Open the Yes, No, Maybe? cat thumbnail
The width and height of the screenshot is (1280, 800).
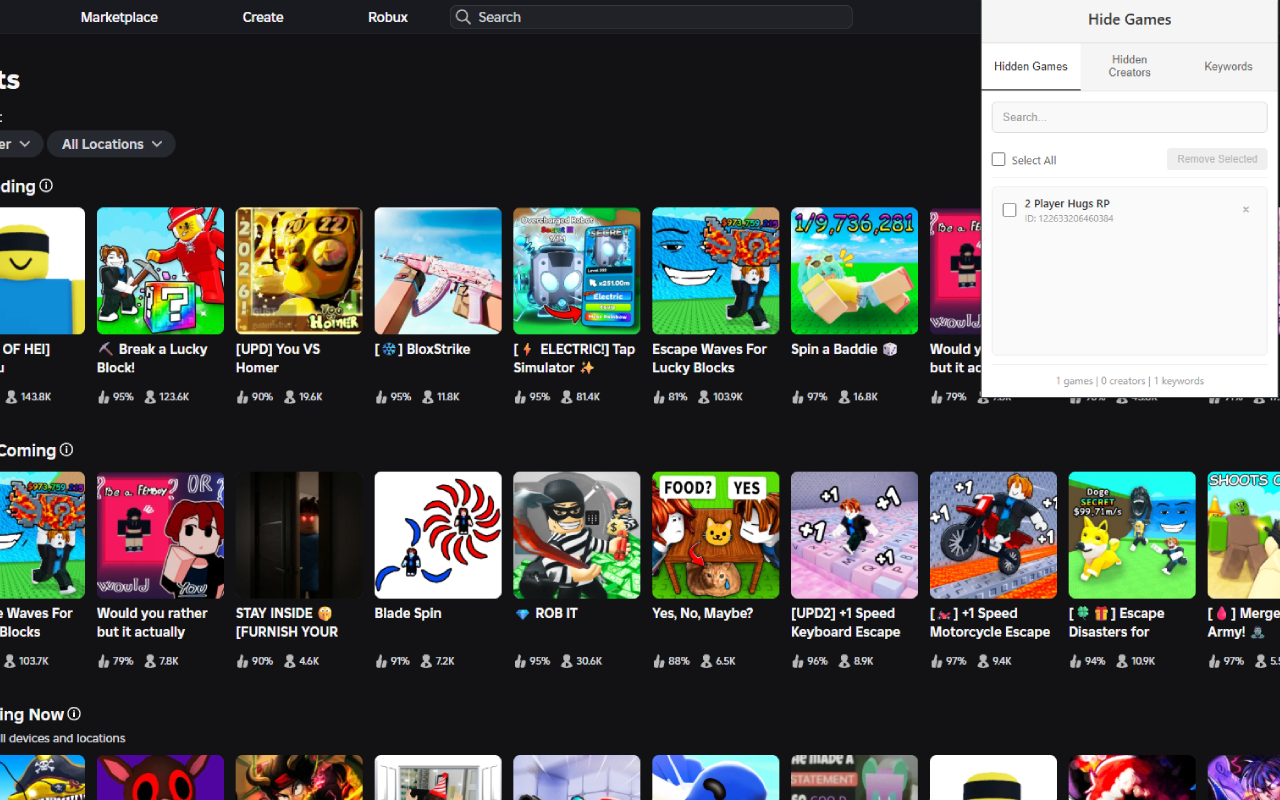tap(716, 535)
